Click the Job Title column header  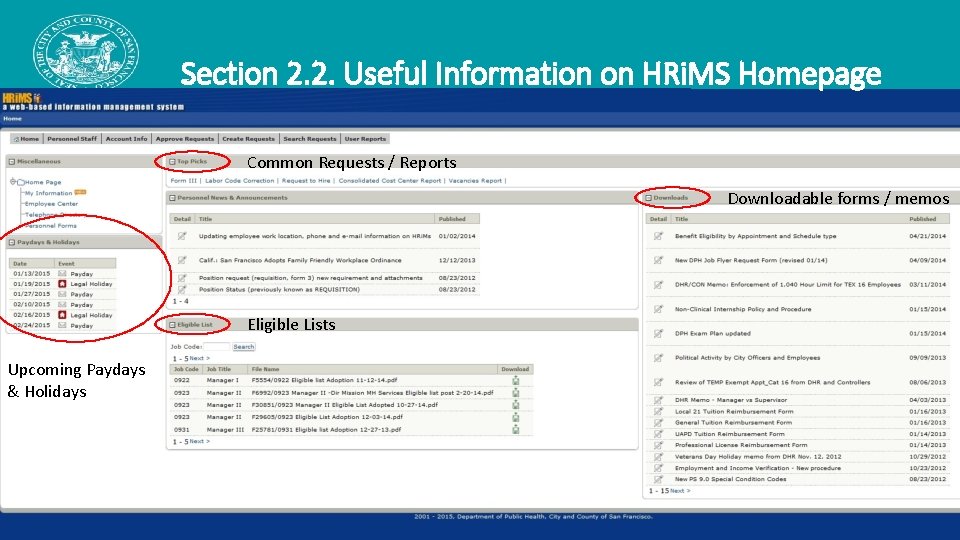pyautogui.click(x=219, y=369)
